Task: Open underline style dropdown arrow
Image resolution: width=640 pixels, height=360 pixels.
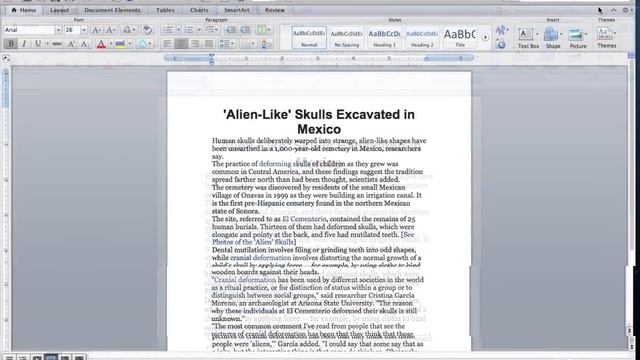Action: (47, 44)
